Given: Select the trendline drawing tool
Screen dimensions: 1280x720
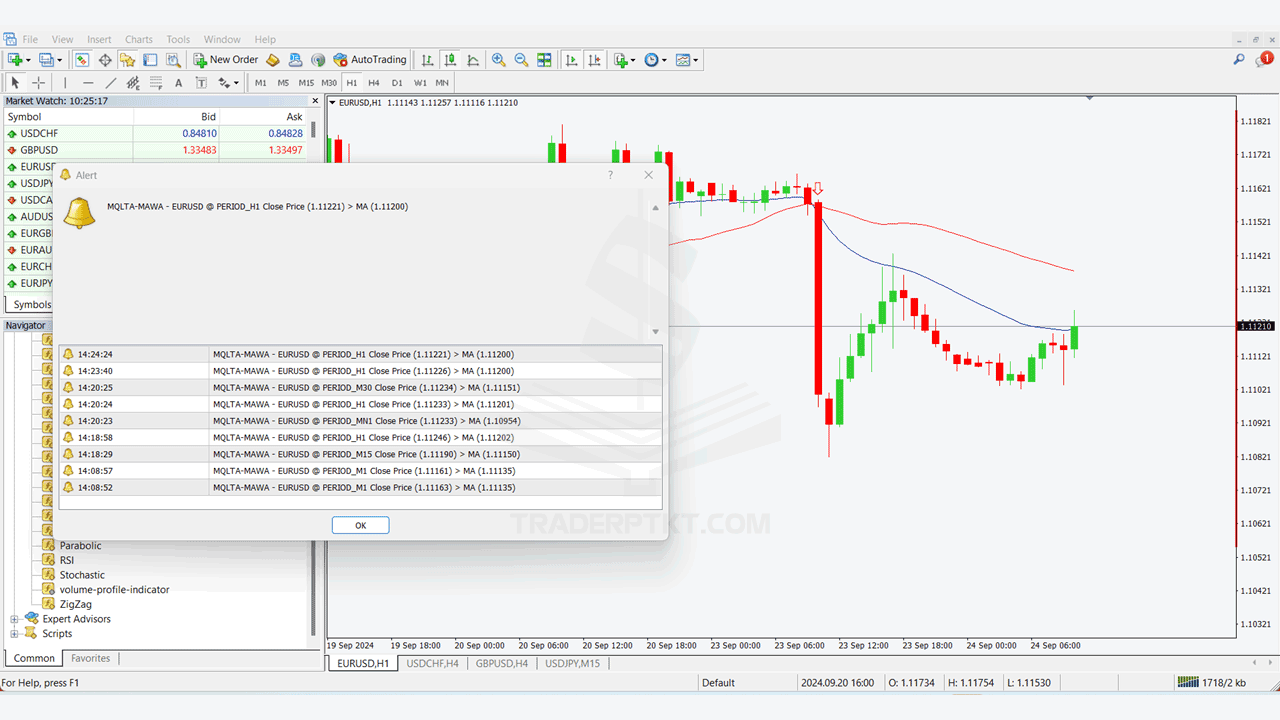Looking at the screenshot, I should tap(111, 83).
